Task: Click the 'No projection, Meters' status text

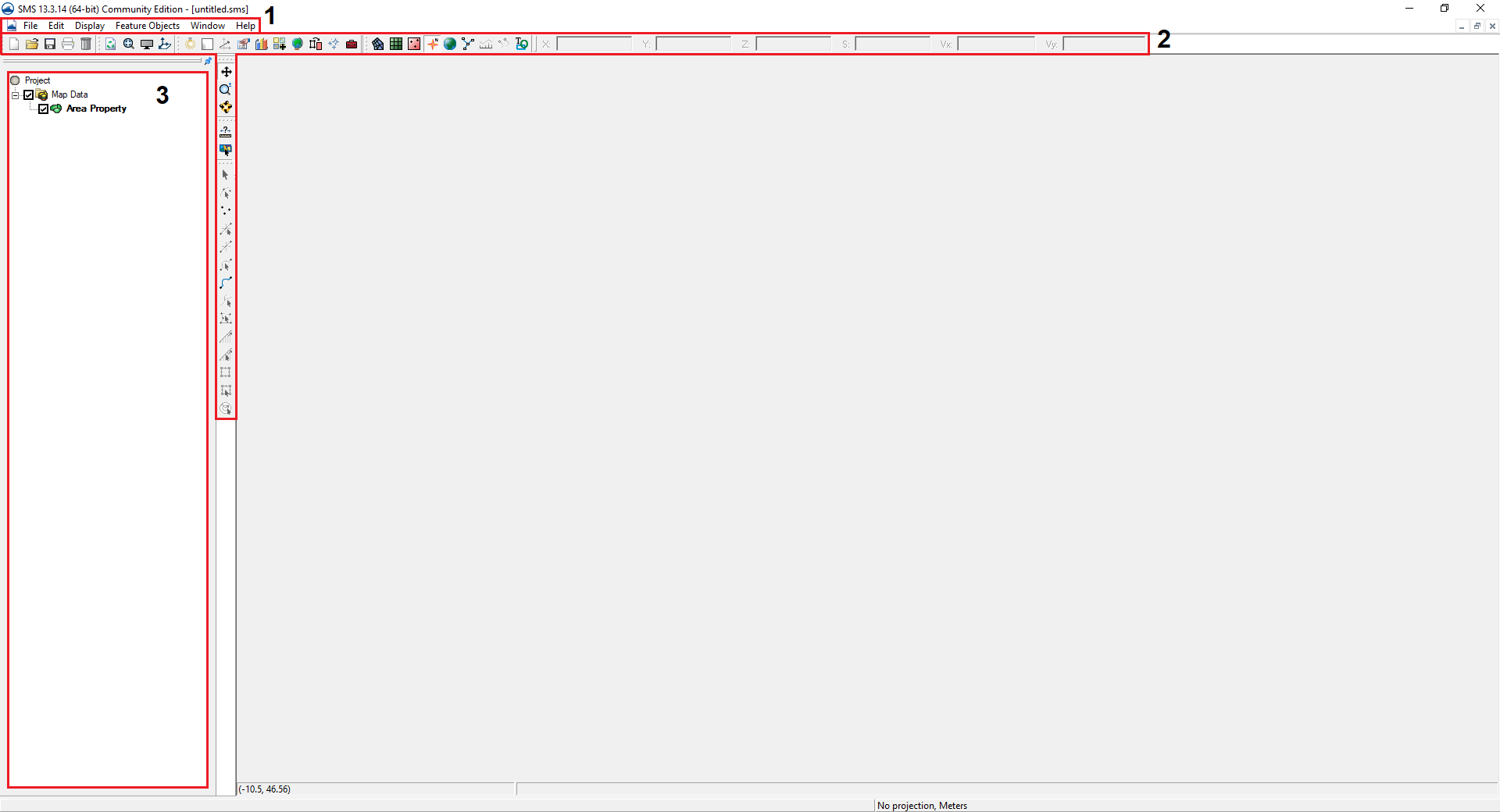Action: tap(922, 806)
